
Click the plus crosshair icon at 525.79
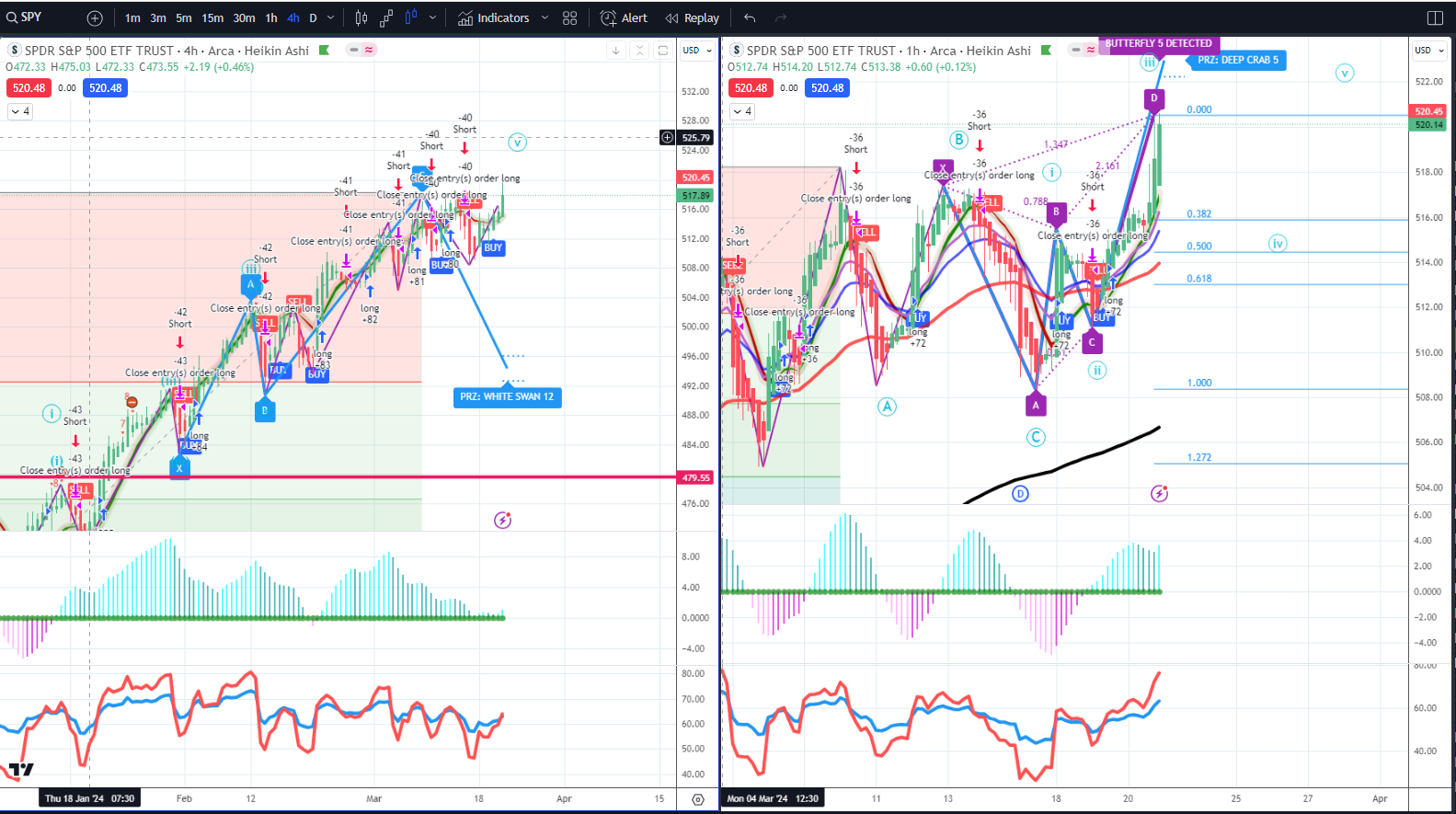(667, 138)
